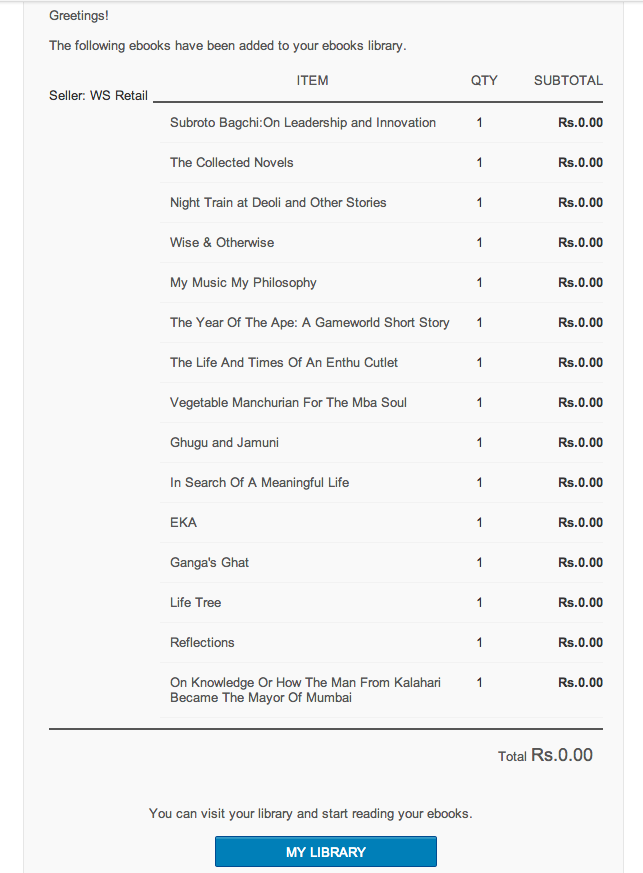Viewport: 643px width, 873px height.
Task: Click the SUBTOTAL column header
Action: [568, 81]
